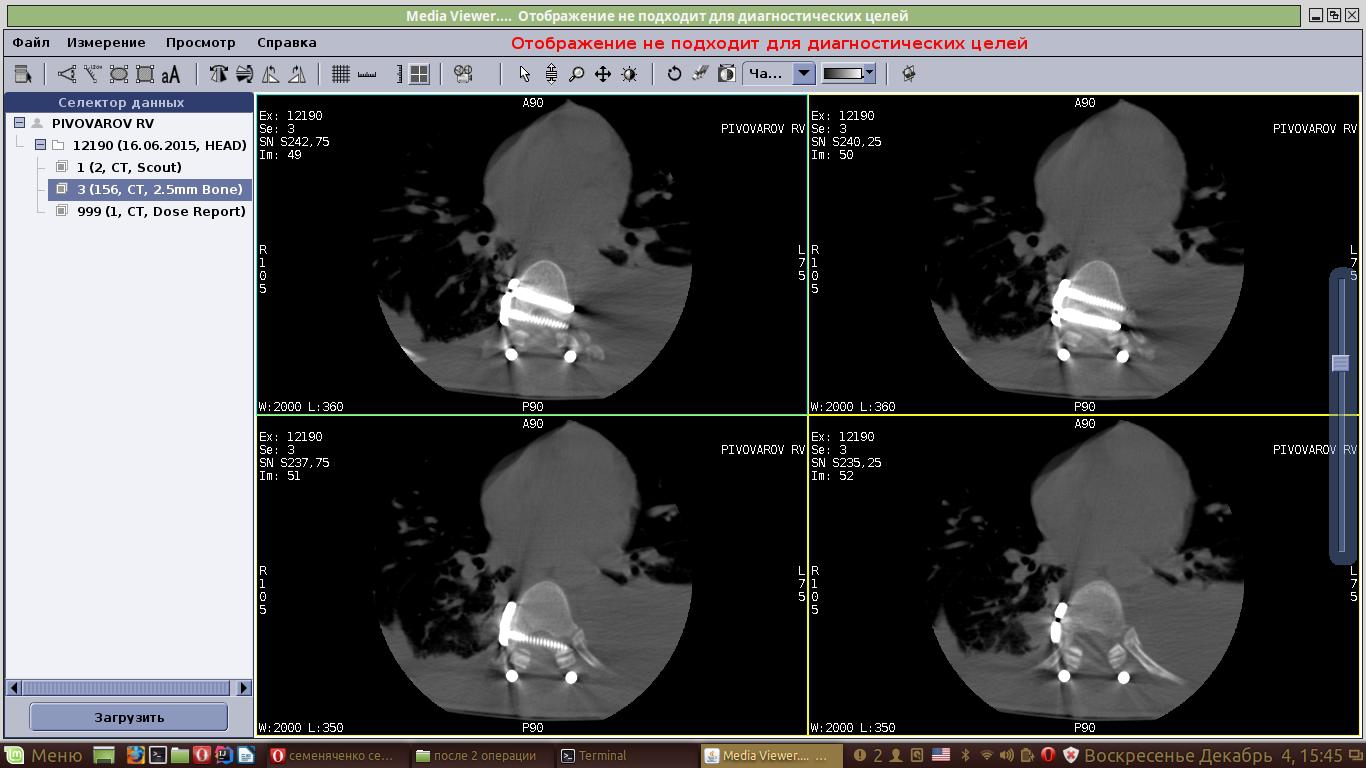Toggle the invert image icon
1366x768 pixels.
click(x=727, y=74)
